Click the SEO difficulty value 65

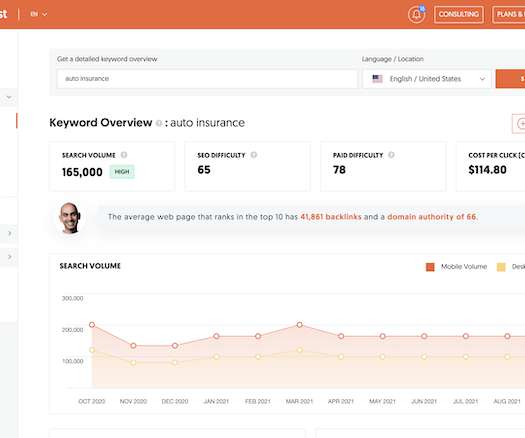coord(204,170)
